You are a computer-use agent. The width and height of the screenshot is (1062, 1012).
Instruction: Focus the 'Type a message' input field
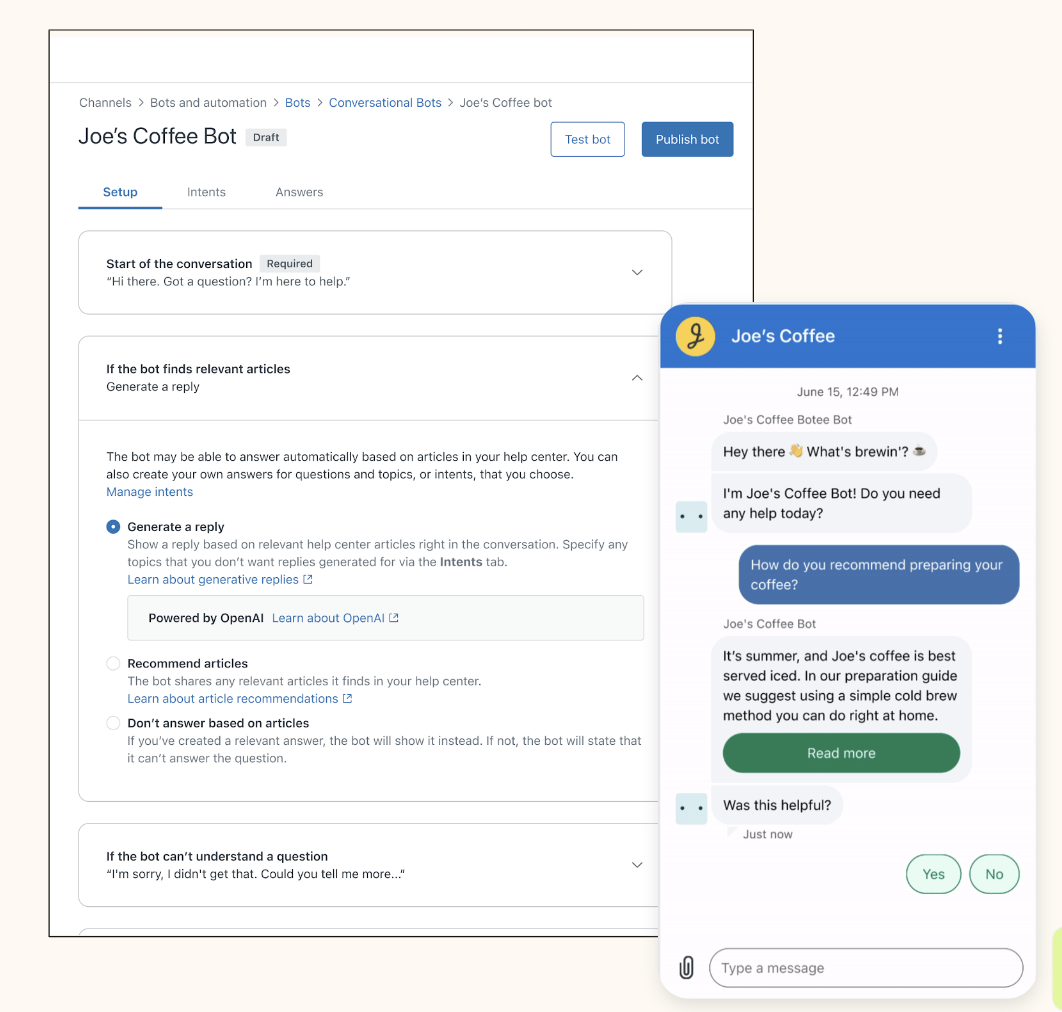pyautogui.click(x=866, y=968)
